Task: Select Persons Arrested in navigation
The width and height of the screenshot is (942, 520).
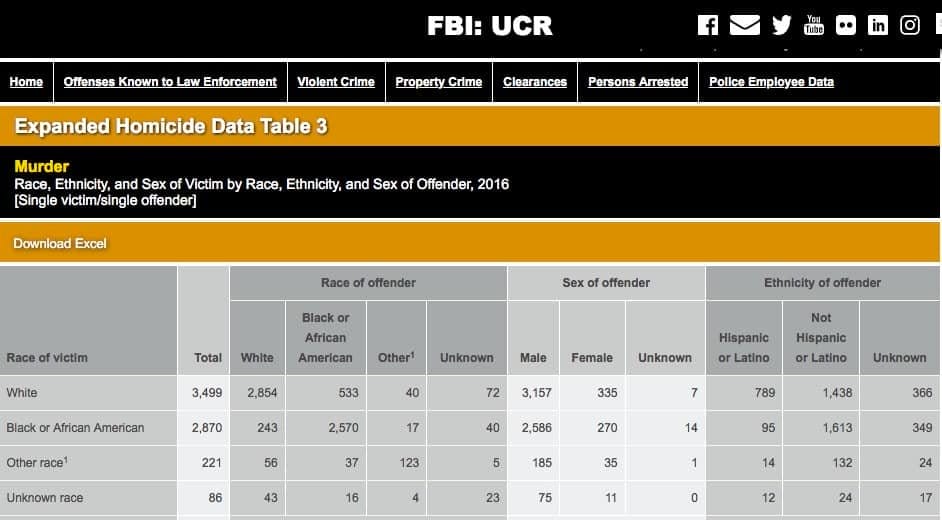Action: [x=638, y=82]
